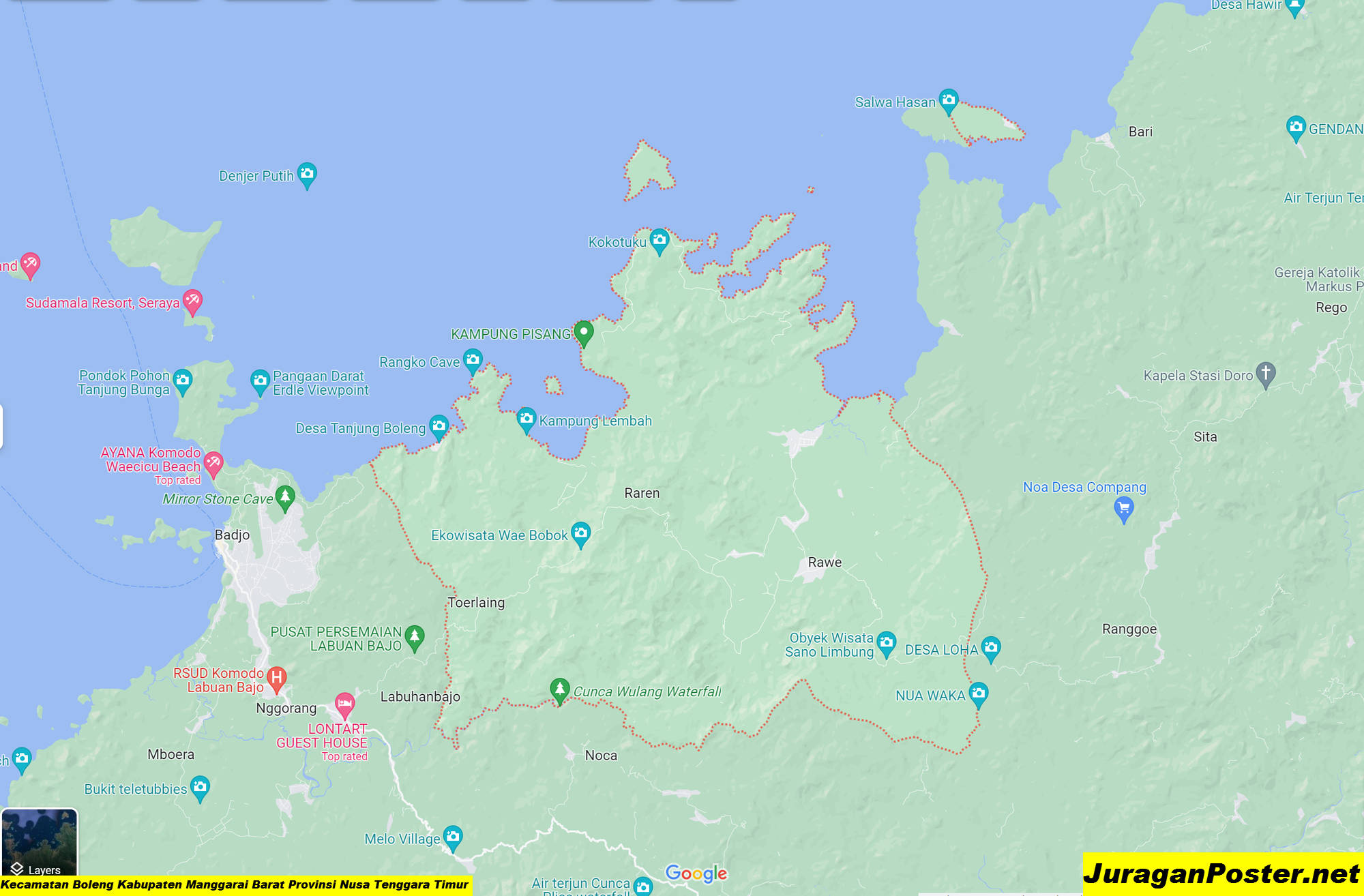Screen dimensions: 1364x896
Task: Click the Gereja Katolik Markus label
Action: [1318, 280]
